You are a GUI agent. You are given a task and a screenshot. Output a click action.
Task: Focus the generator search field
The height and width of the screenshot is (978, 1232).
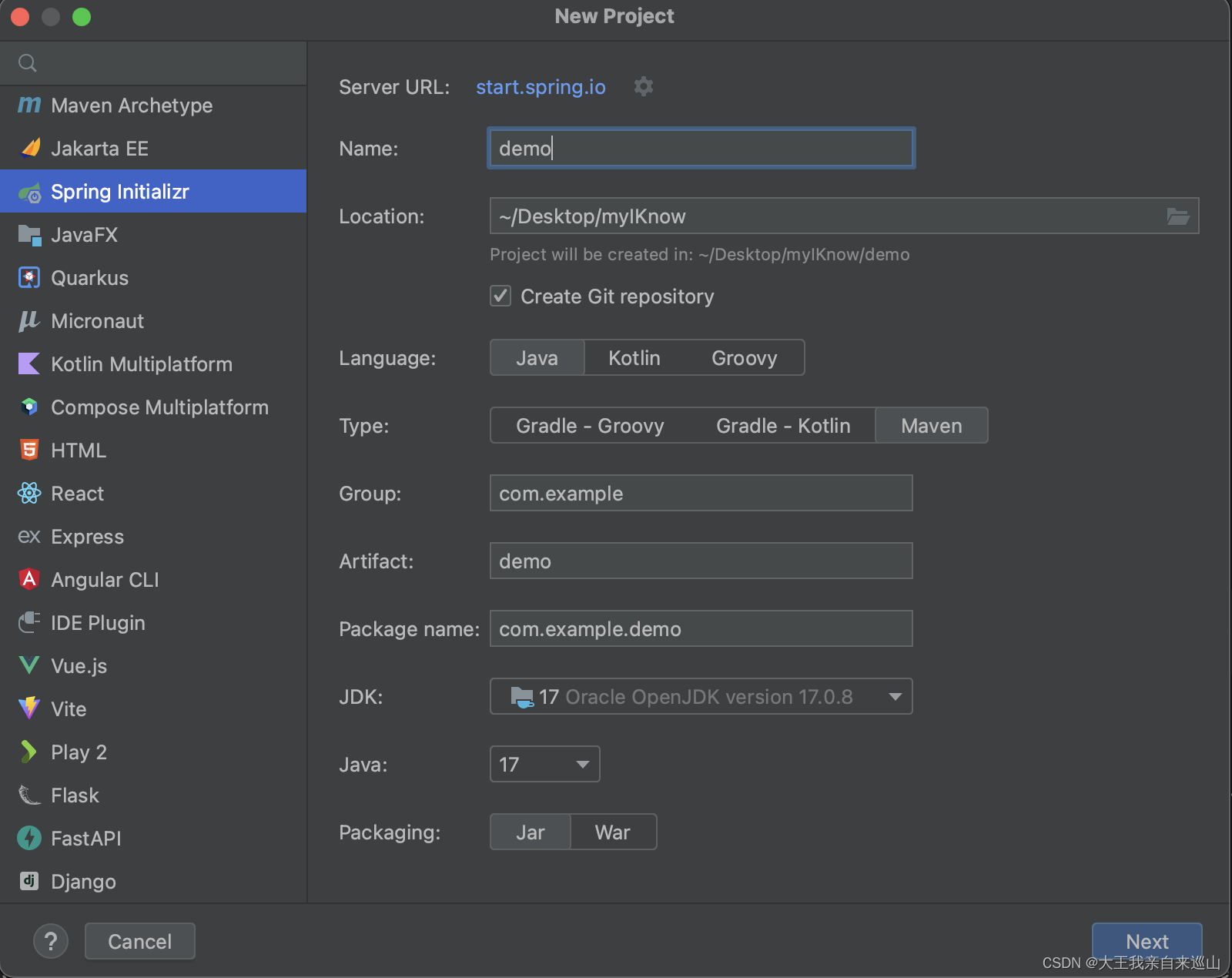coord(153,63)
